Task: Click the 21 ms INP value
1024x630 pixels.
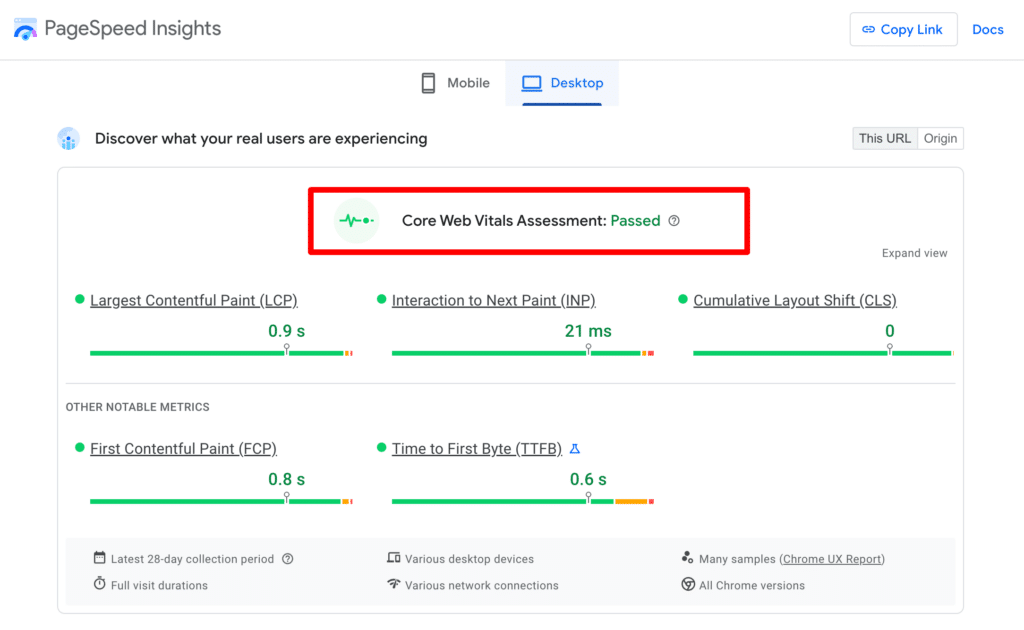Action: click(x=588, y=331)
